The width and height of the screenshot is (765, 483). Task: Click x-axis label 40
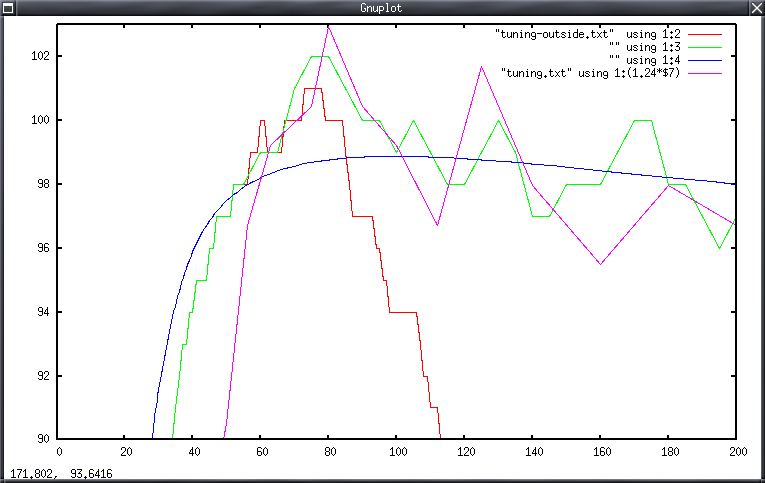[194, 452]
